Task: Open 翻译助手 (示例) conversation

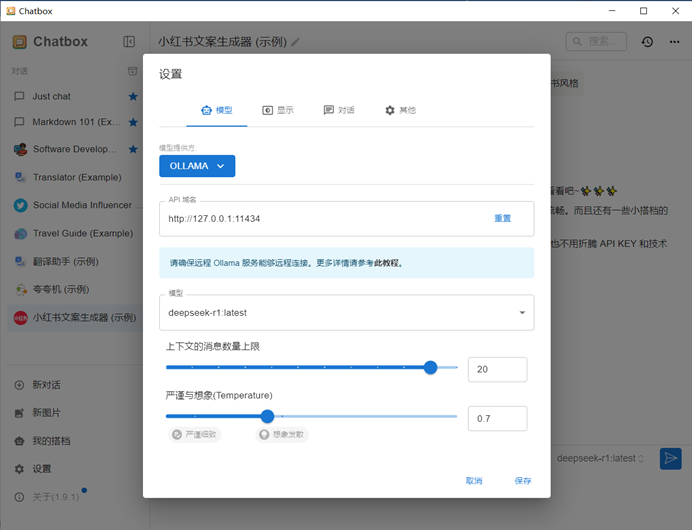Action: [x=75, y=261]
